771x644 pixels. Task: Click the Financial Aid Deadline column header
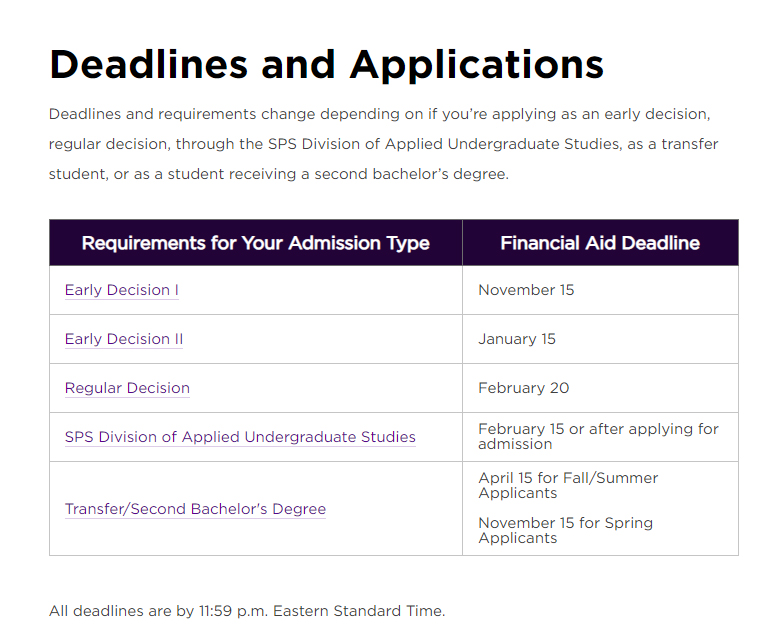600,243
